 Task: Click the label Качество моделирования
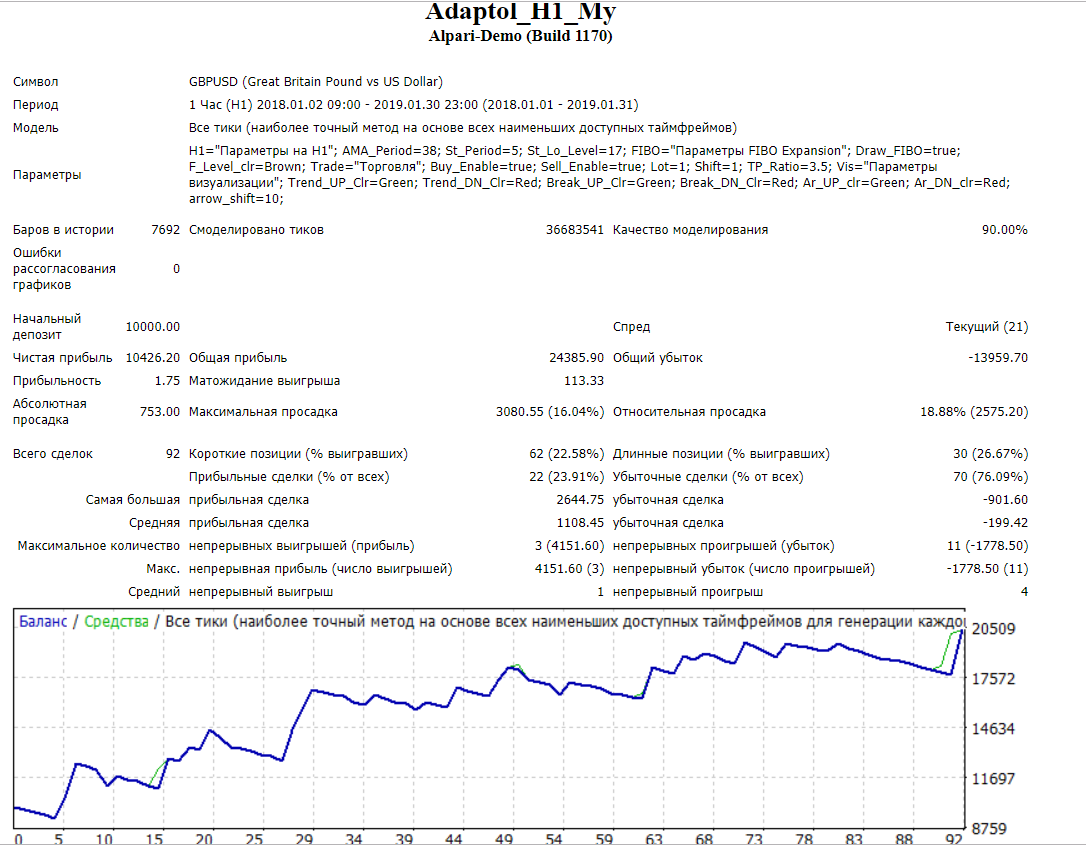click(690, 230)
